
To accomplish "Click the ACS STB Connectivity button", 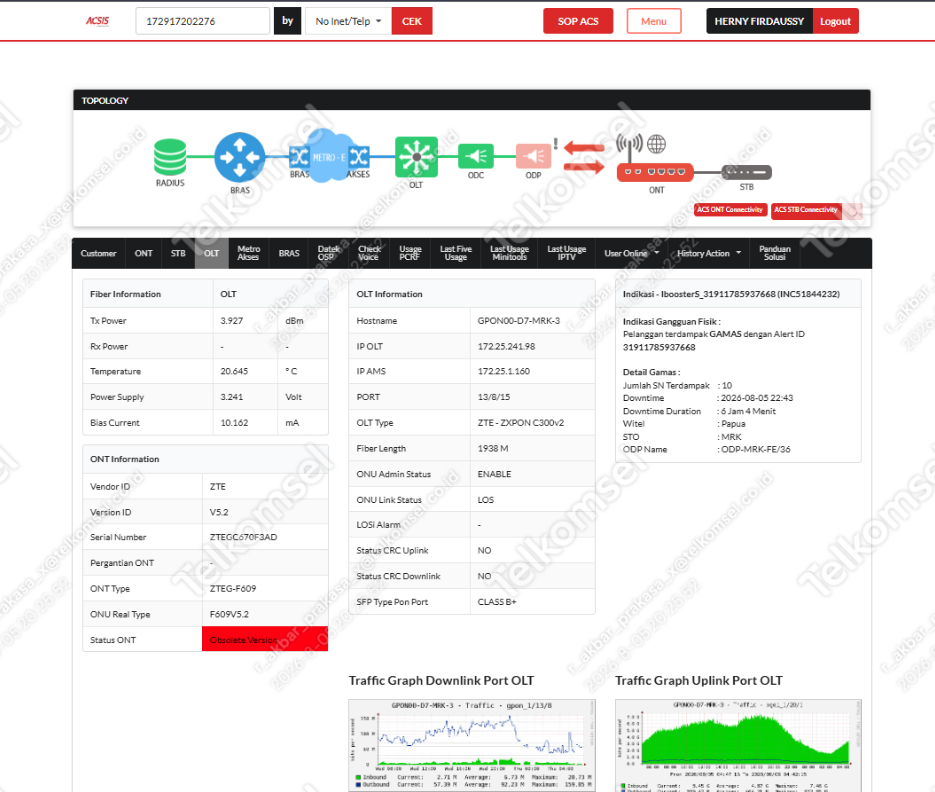I will (x=806, y=210).
